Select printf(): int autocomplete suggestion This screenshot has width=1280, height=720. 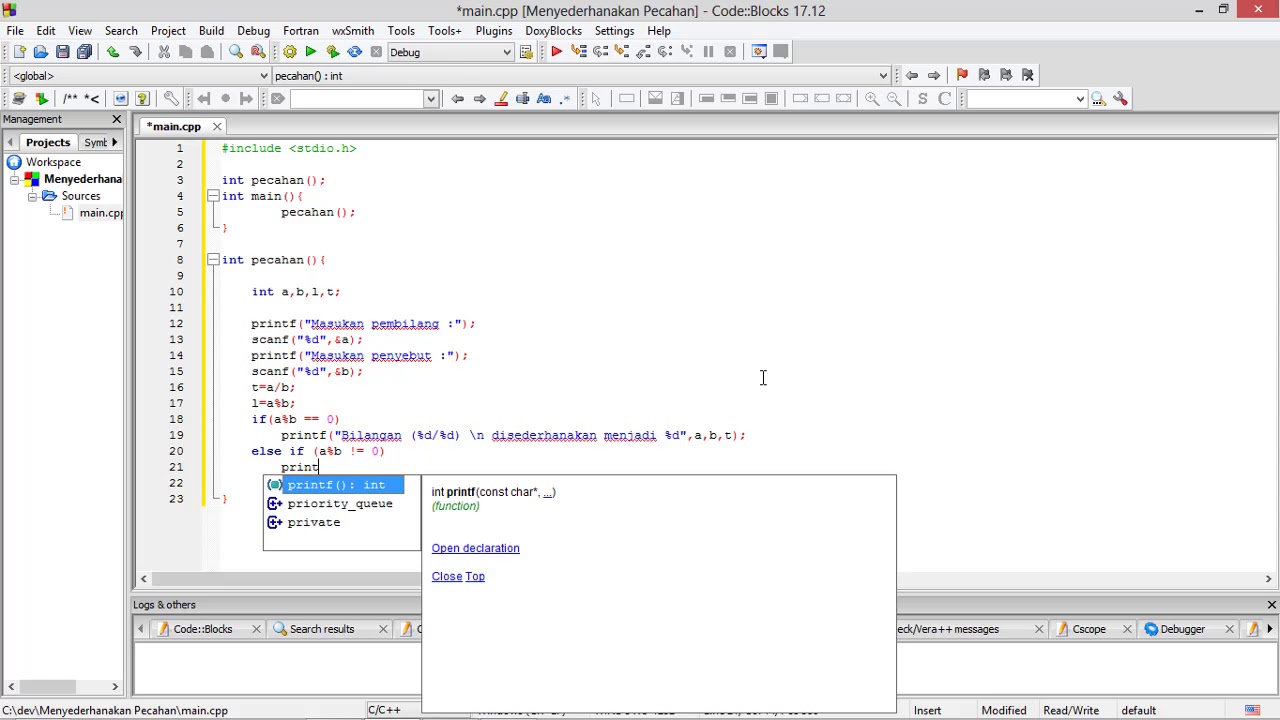click(x=335, y=485)
